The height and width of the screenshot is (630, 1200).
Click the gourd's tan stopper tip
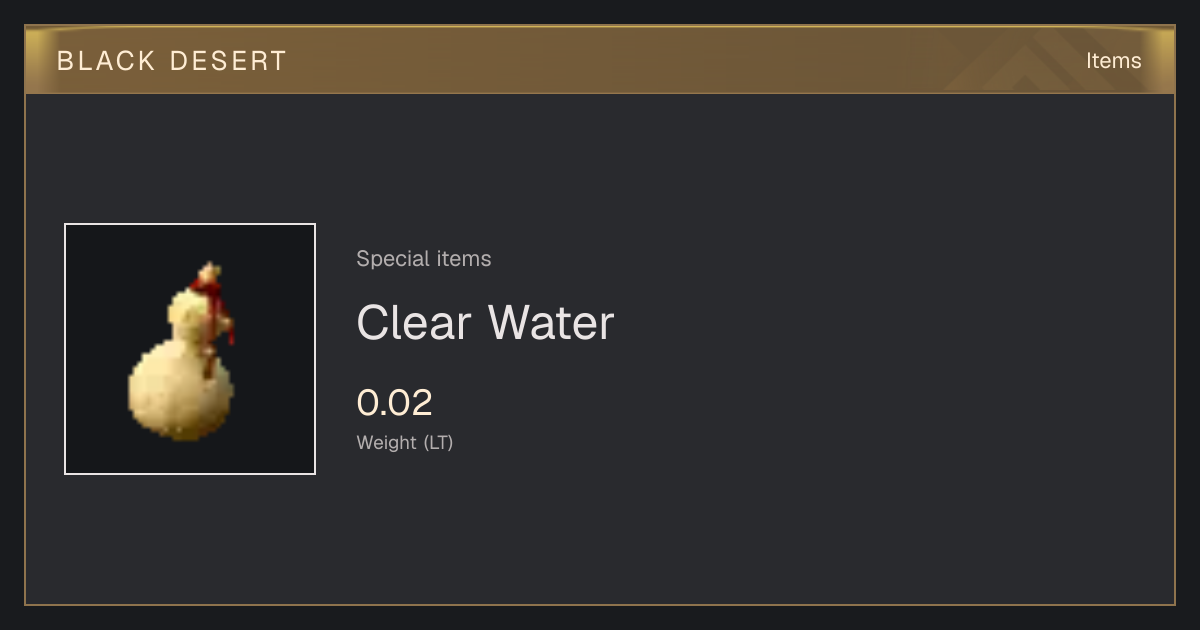[209, 271]
